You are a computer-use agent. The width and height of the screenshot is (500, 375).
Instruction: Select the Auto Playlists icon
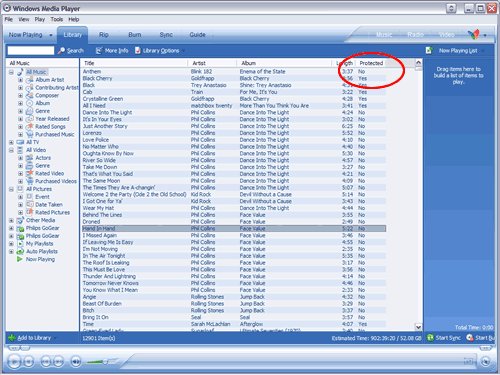pyautogui.click(x=20, y=251)
